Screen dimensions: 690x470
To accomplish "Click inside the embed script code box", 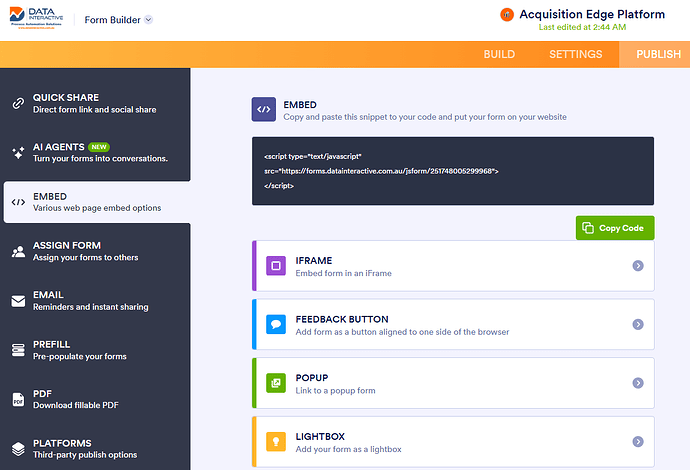I will coord(453,171).
